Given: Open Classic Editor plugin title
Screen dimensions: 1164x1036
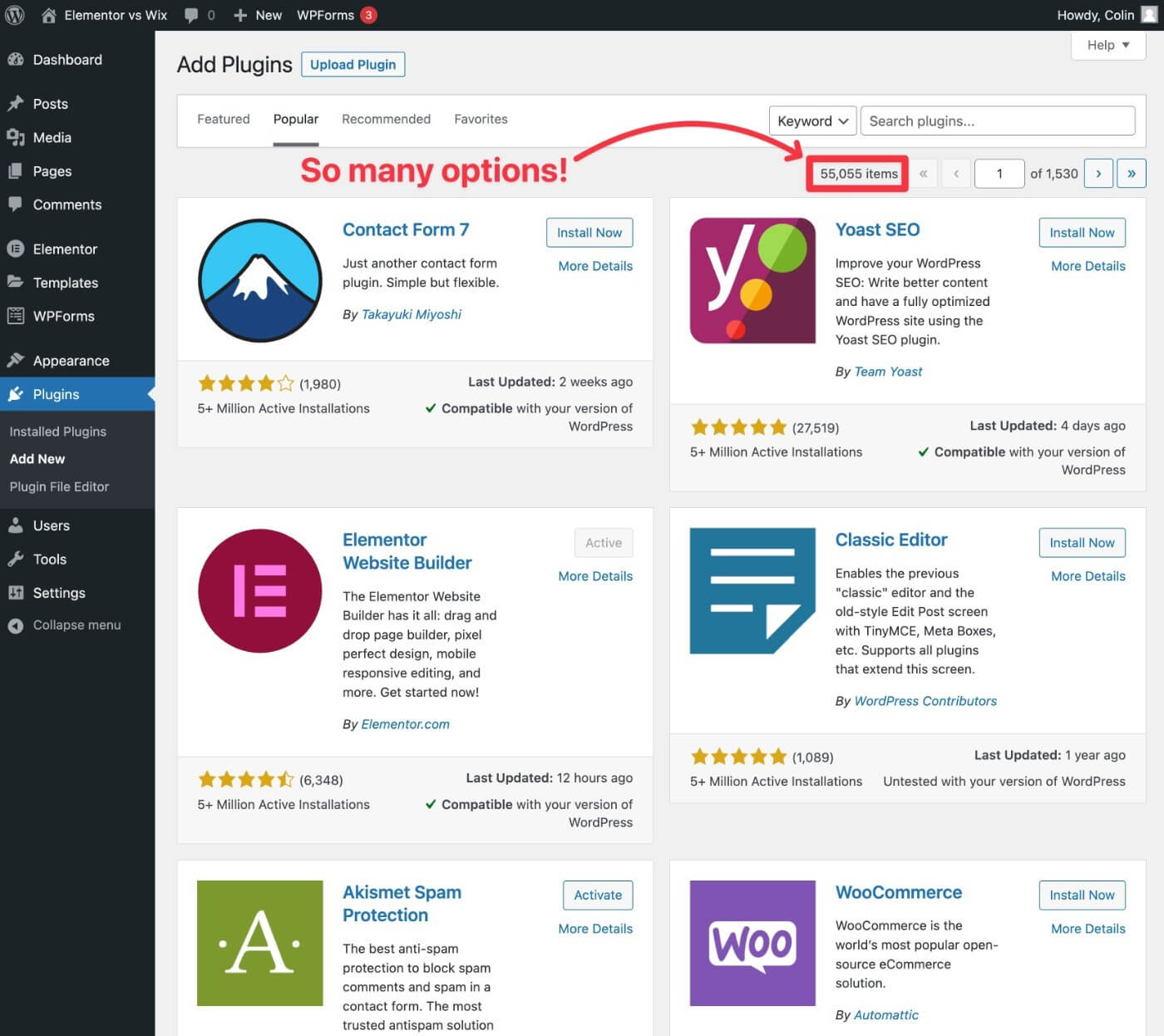Looking at the screenshot, I should (x=891, y=540).
